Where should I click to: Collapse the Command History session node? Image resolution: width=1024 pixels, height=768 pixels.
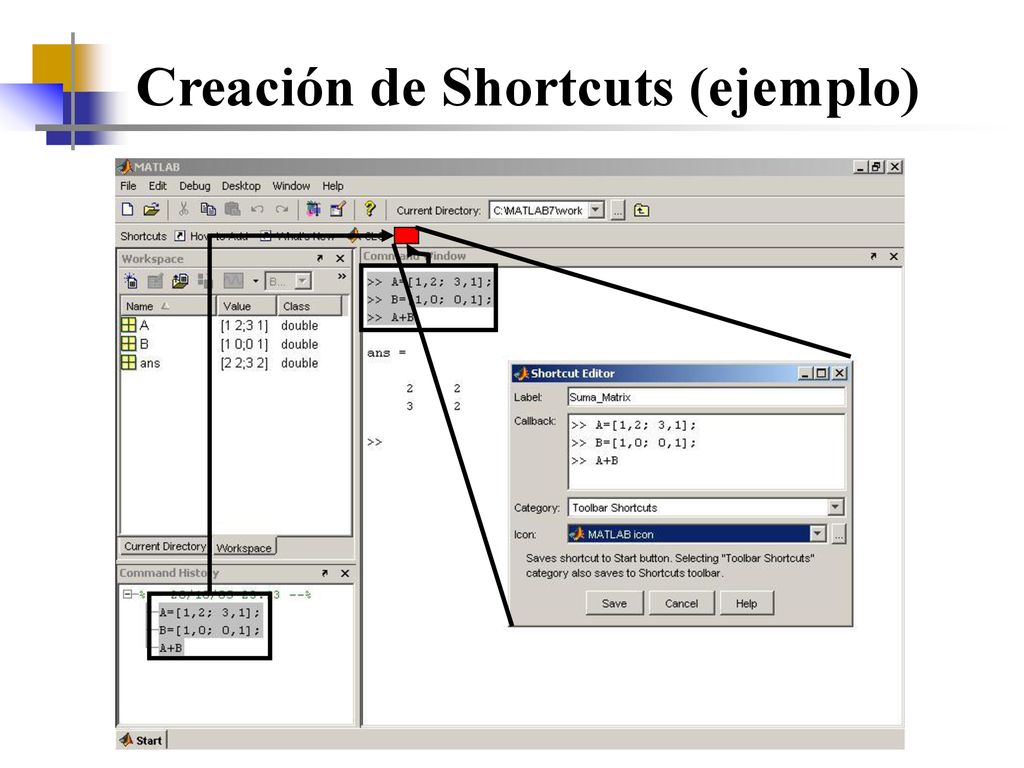(127, 594)
